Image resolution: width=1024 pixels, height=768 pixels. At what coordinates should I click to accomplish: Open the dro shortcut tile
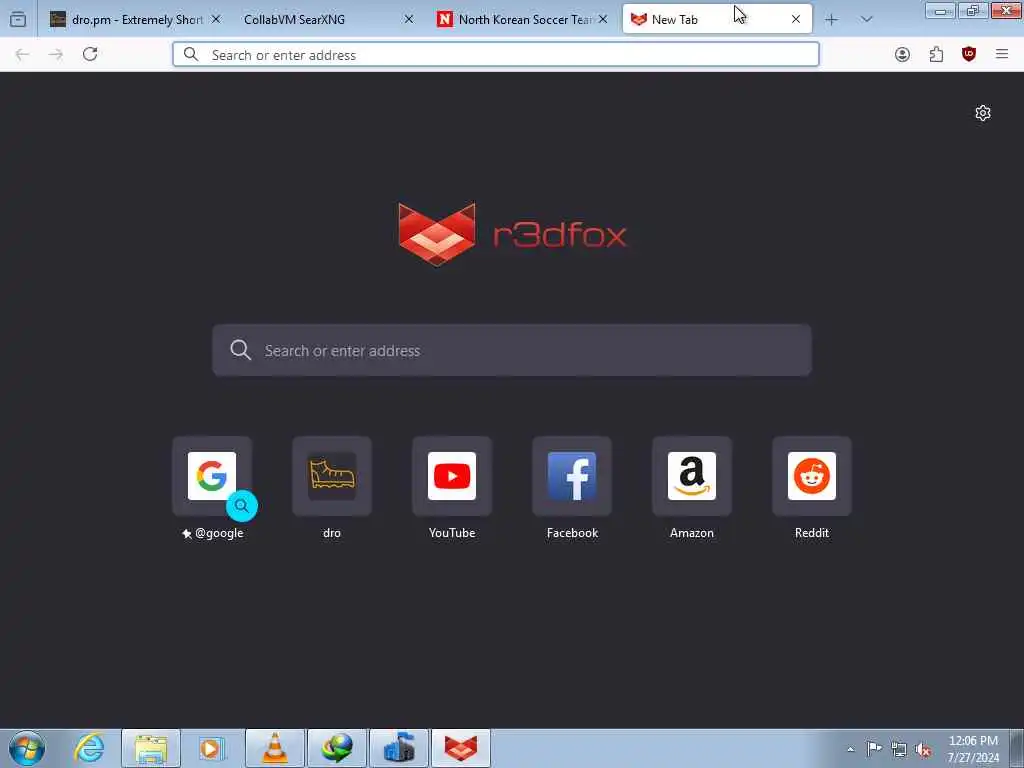[332, 488]
